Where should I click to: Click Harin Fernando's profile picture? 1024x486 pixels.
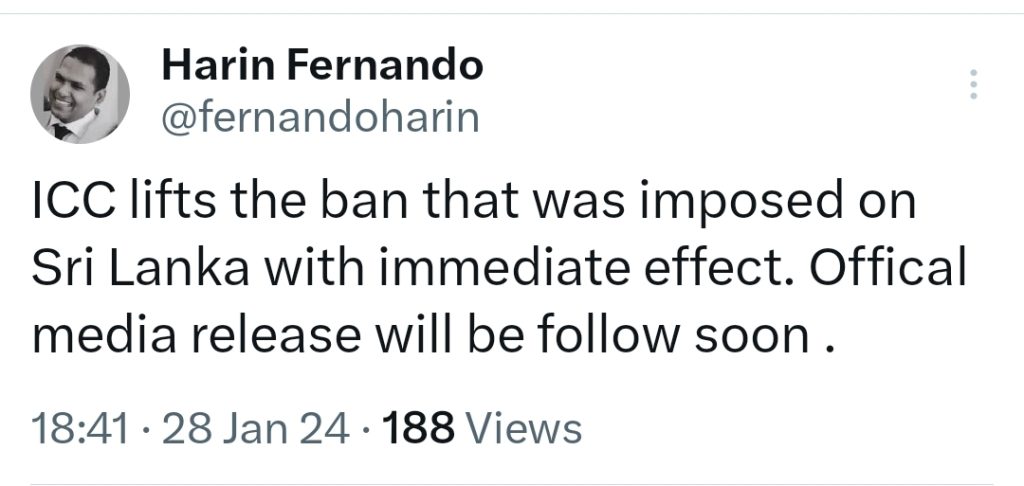(80, 94)
